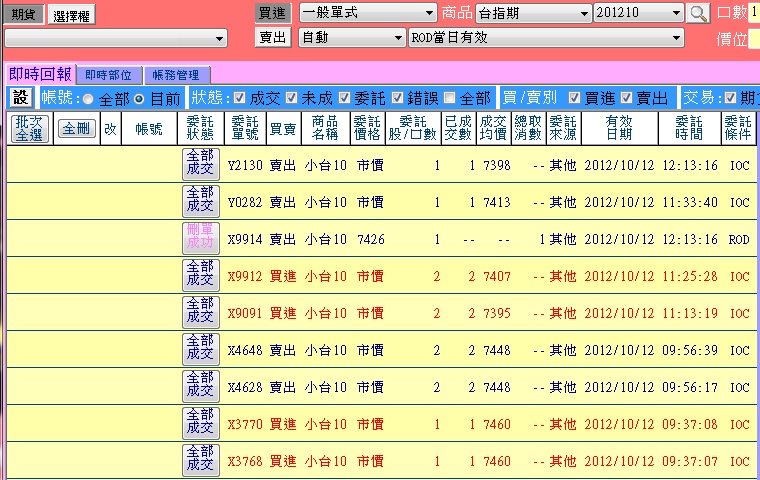Click the 價位 price input field

(754, 39)
